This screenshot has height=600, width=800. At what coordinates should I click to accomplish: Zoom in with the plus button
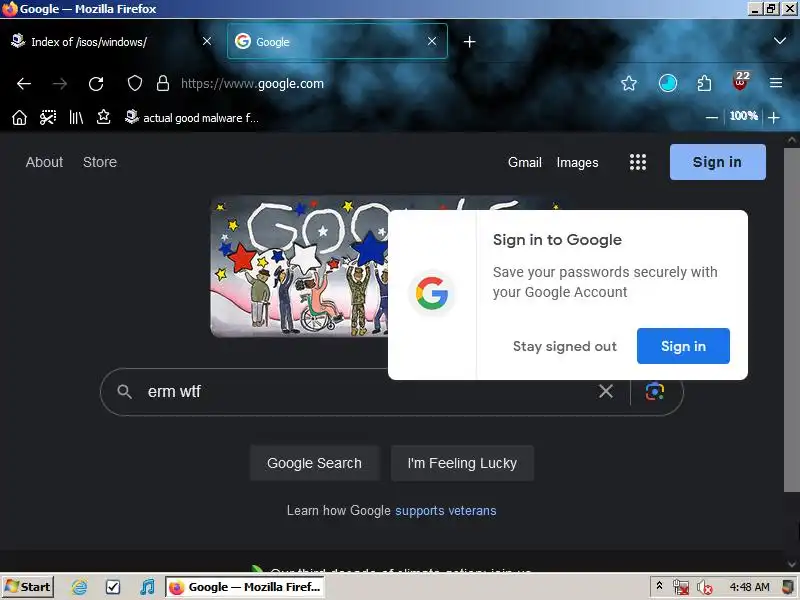click(x=774, y=117)
